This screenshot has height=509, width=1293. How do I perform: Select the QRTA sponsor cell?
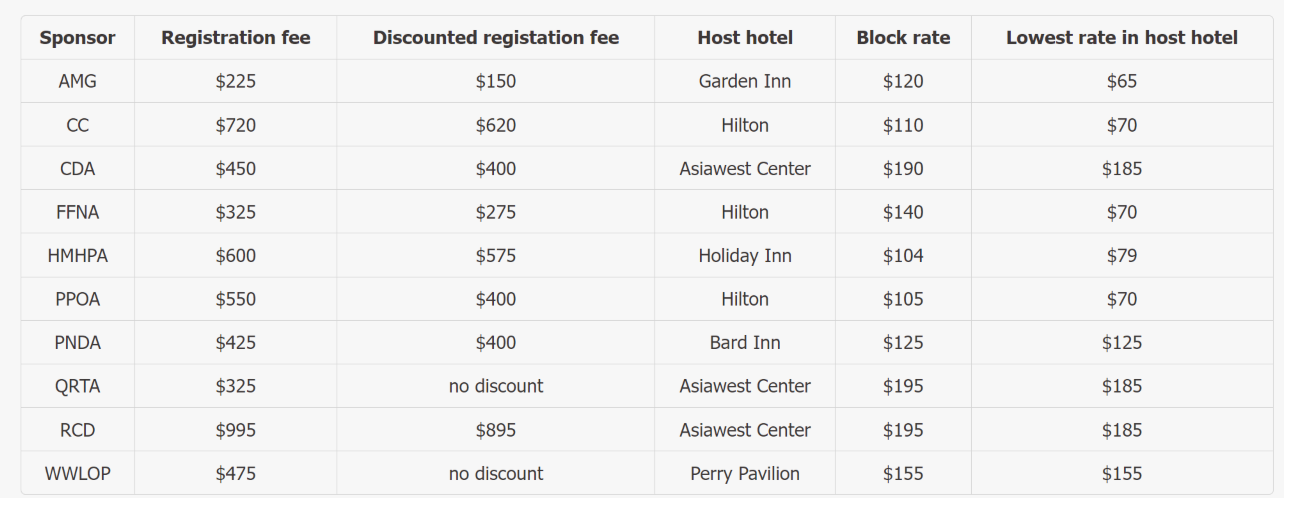click(x=77, y=386)
